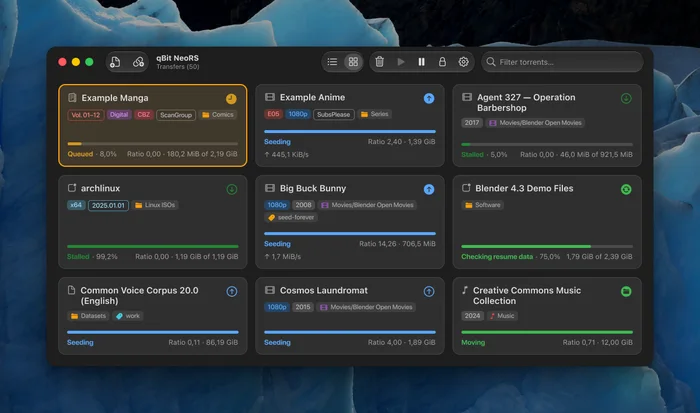Click the search magnifier icon
The height and width of the screenshot is (413, 700).
[x=491, y=62]
